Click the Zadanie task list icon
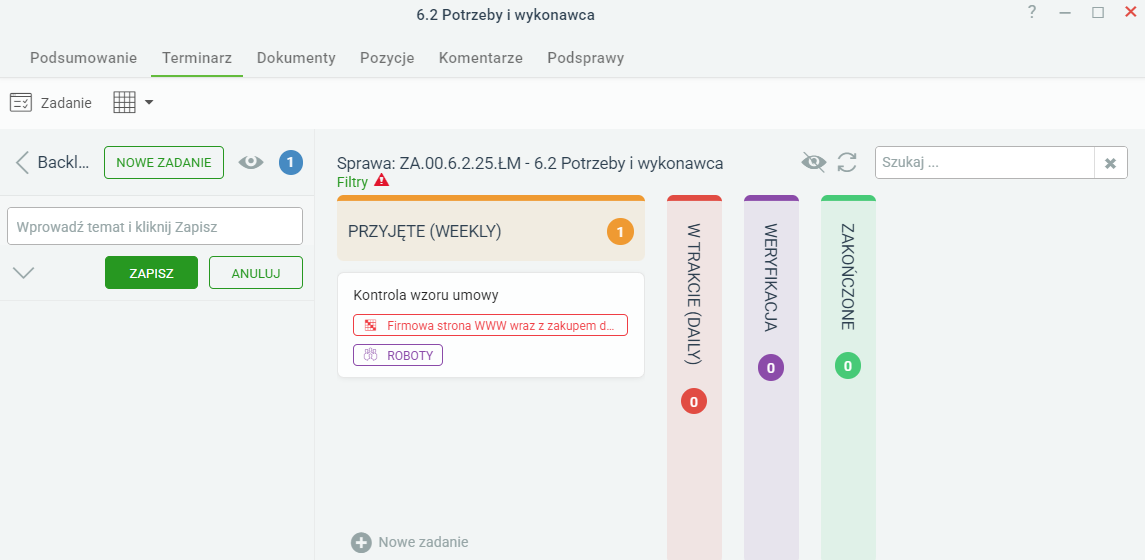Screen dimensions: 1145x560 click(x=20, y=103)
